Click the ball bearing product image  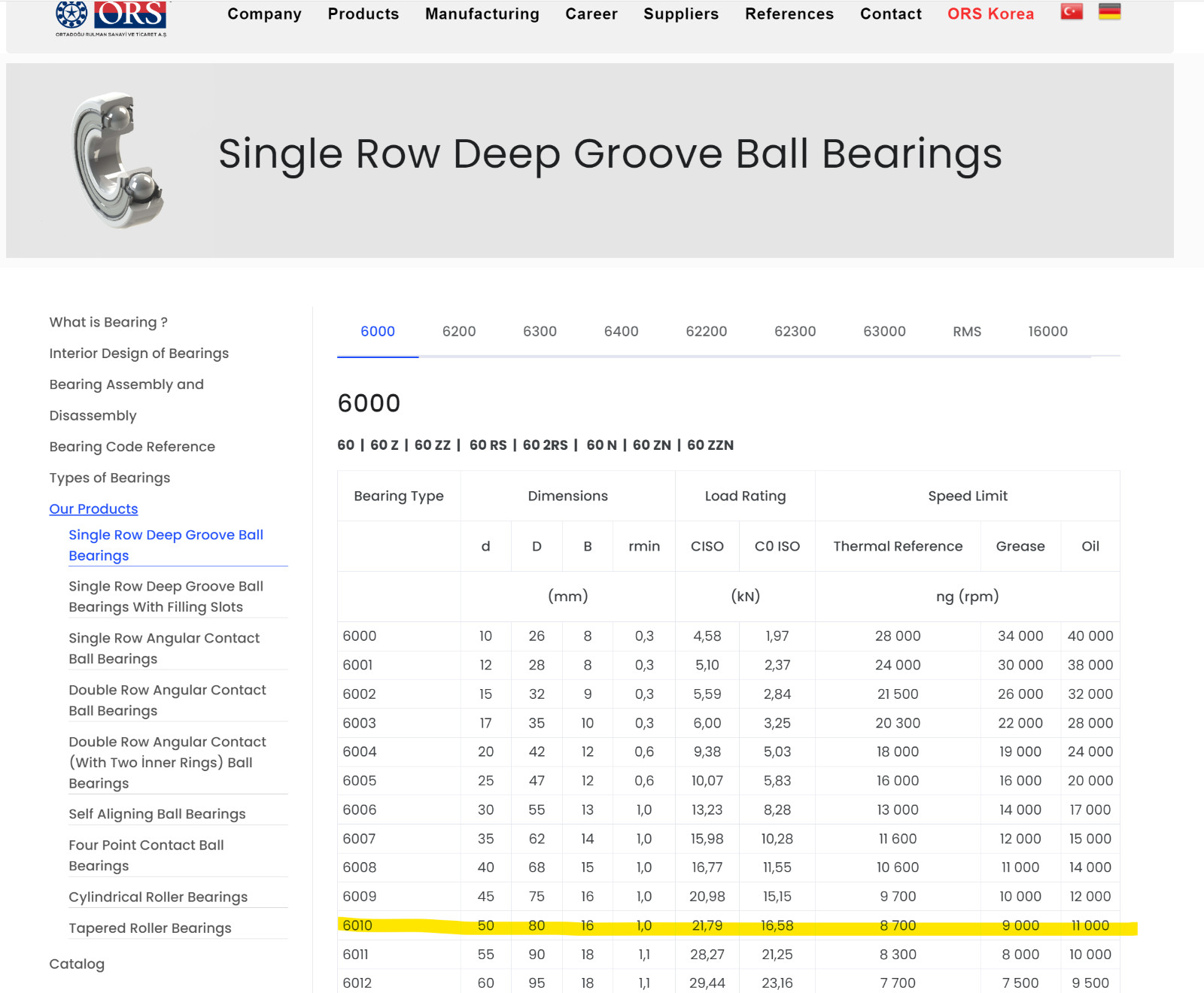click(x=118, y=160)
